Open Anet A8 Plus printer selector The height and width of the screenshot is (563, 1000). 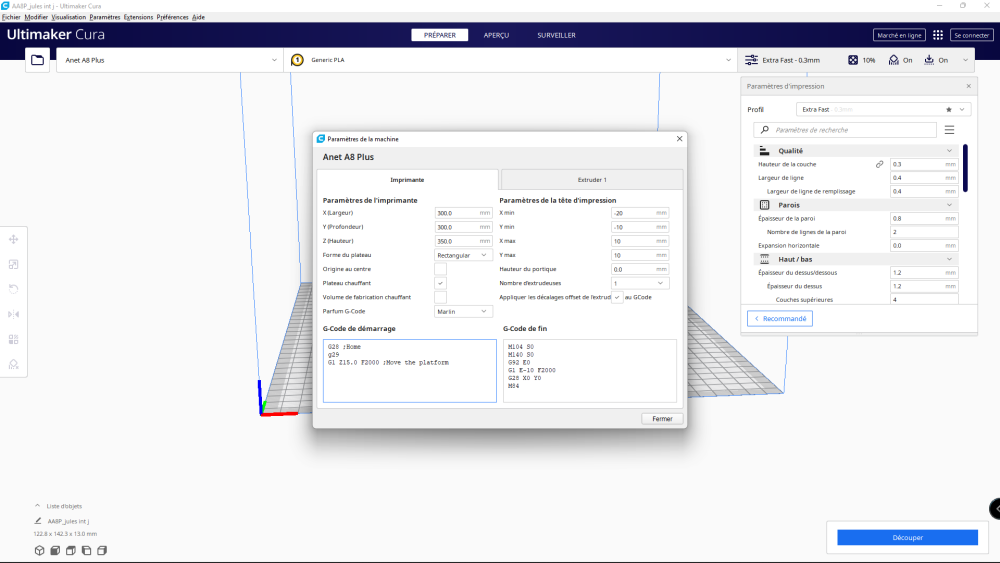[x=170, y=60]
